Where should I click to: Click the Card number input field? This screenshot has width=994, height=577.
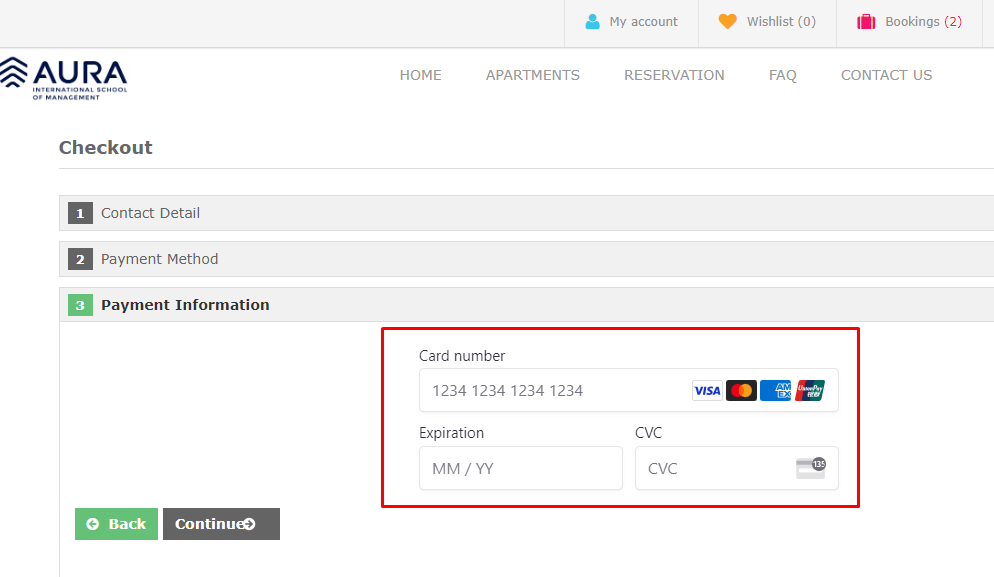(550, 390)
